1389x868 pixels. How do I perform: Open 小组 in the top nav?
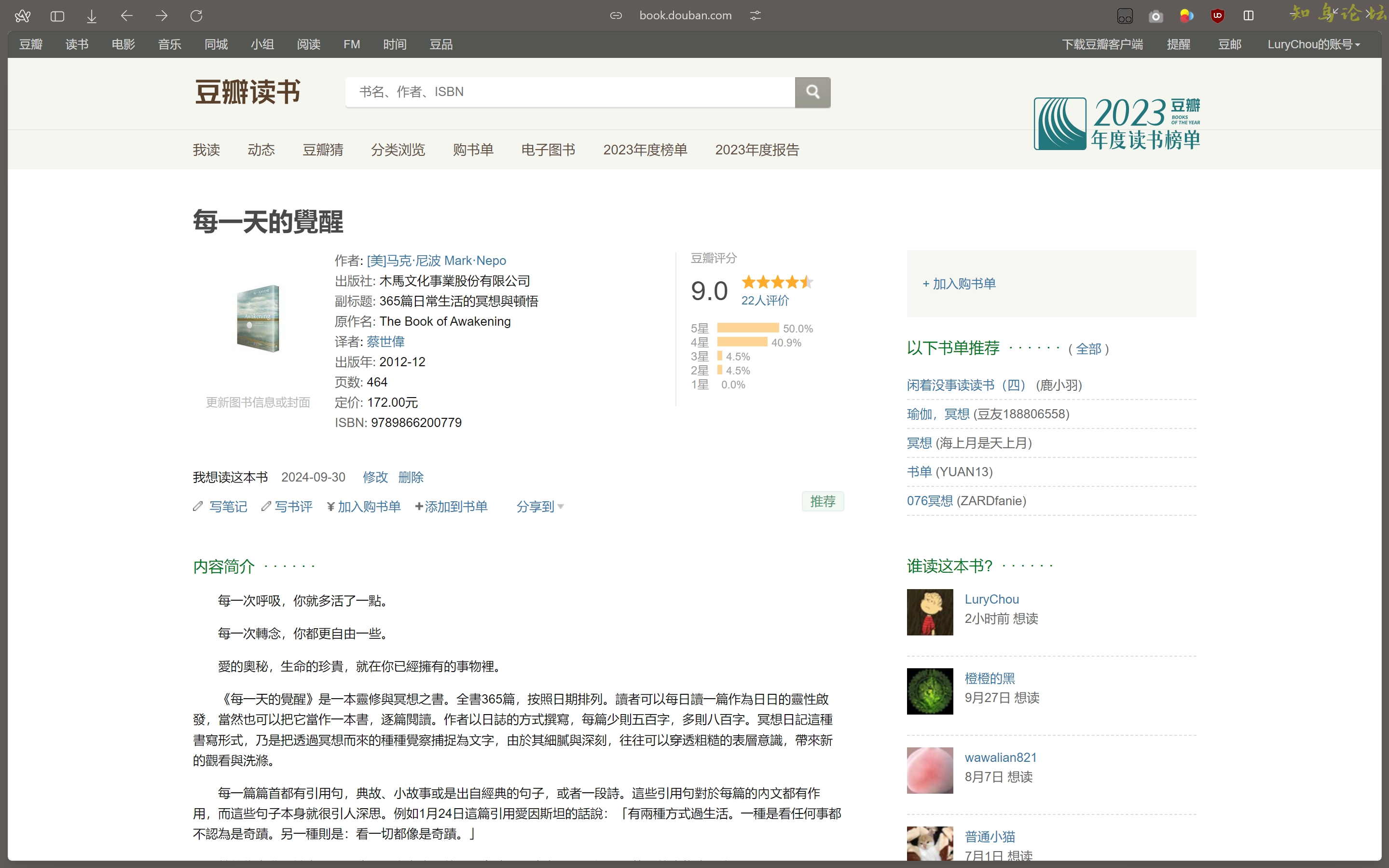coord(262,44)
